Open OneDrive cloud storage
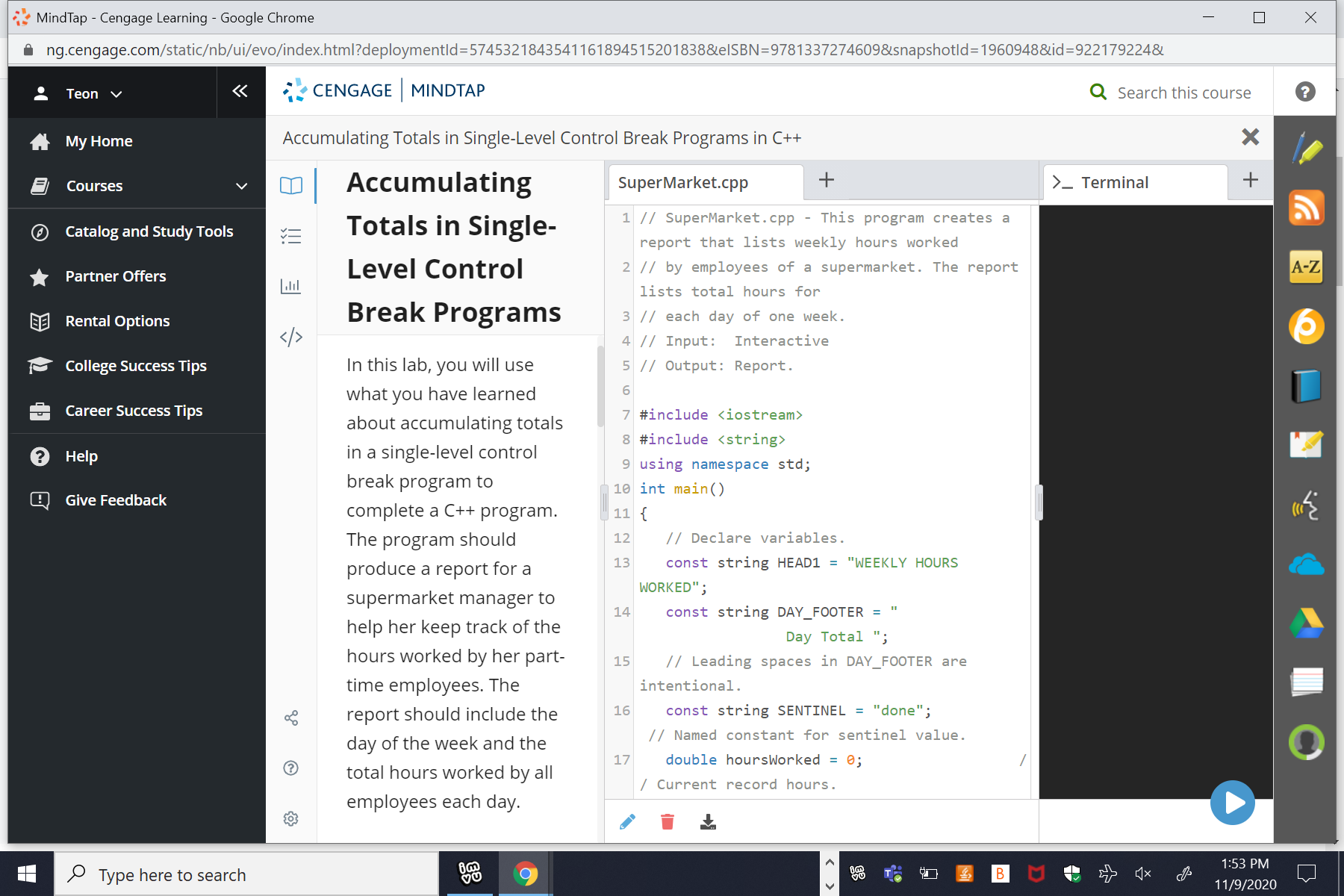The height and width of the screenshot is (896, 1344). (1305, 564)
